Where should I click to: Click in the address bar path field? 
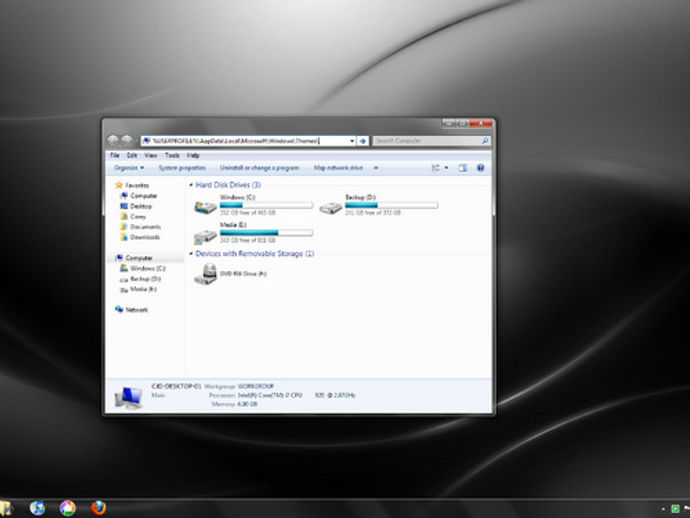pyautogui.click(x=250, y=141)
